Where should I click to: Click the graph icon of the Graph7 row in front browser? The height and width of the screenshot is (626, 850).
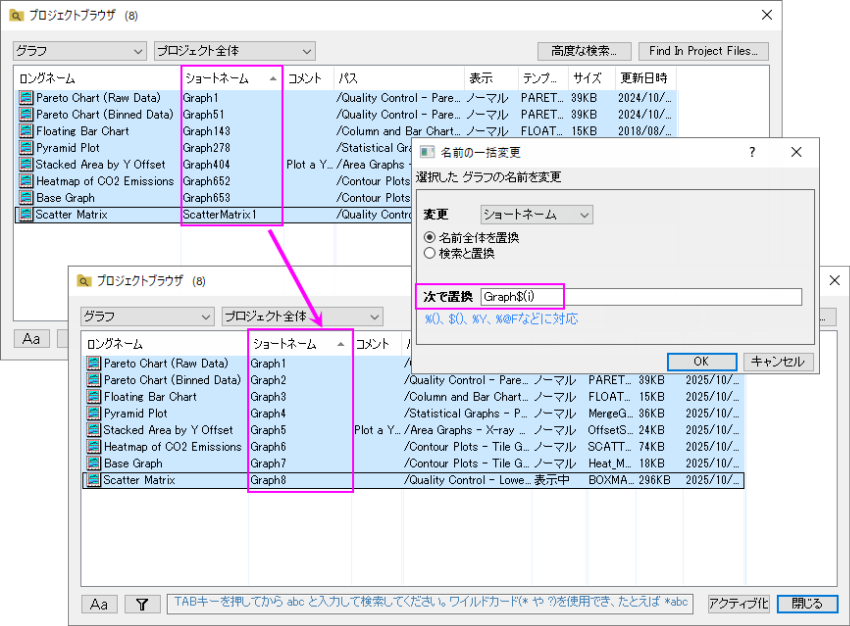[94, 463]
